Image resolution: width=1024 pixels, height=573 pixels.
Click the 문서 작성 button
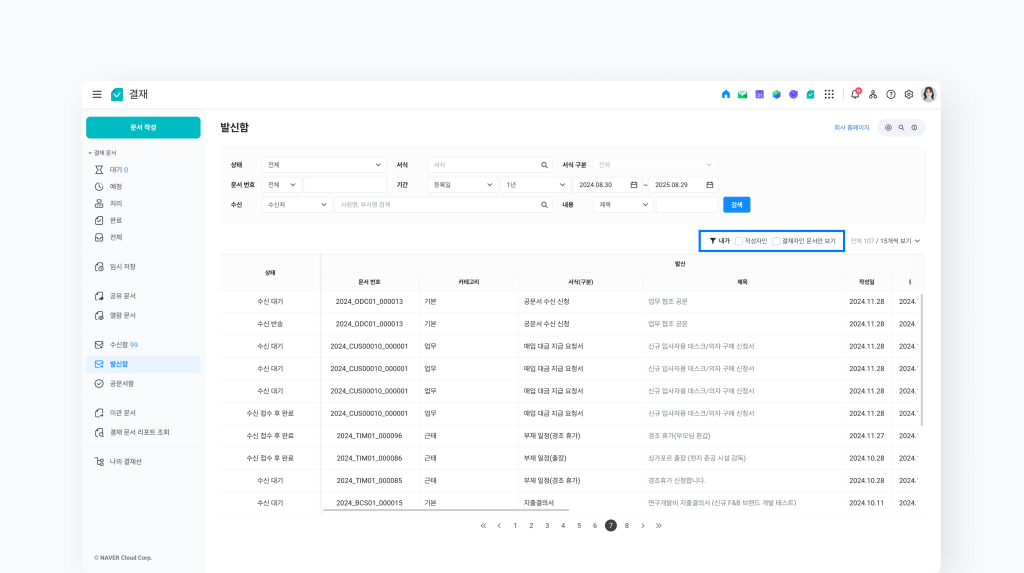143,127
